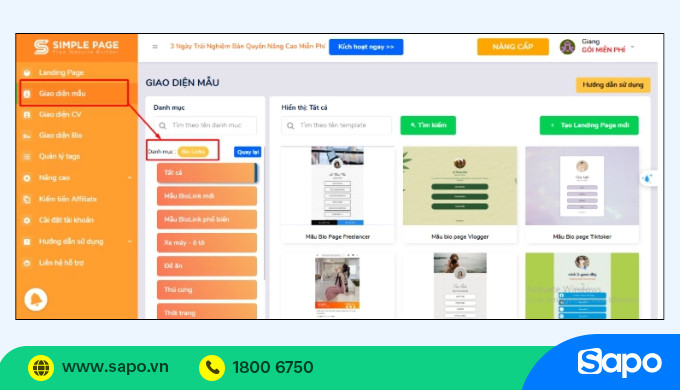The width and height of the screenshot is (680, 390).
Task: Expand Hướng dẫn sử dụng submenu arrow
Action: pyautogui.click(x=130, y=241)
